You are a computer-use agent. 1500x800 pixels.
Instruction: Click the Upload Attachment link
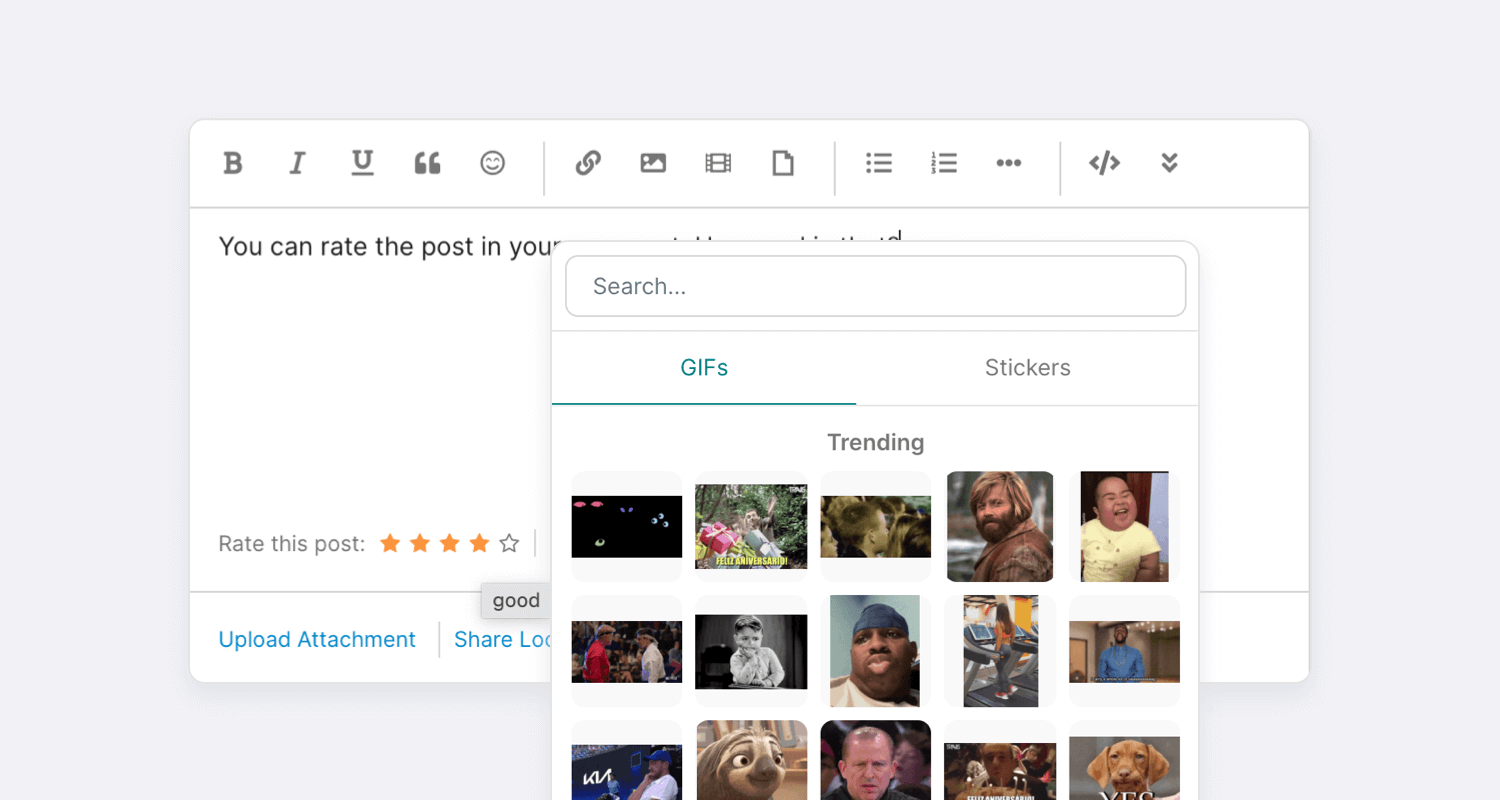tap(317, 640)
